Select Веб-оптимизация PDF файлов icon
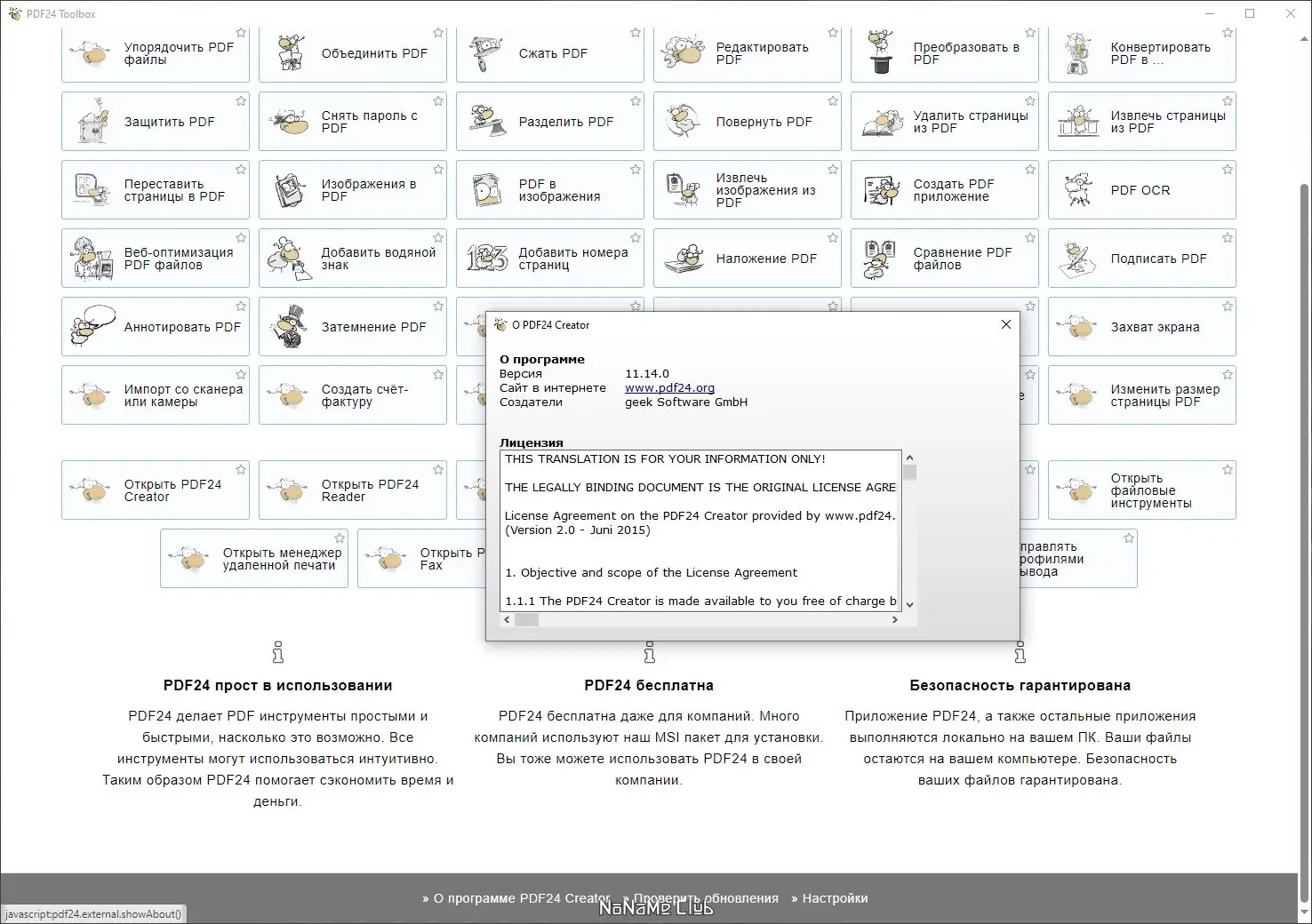Viewport: 1312px width, 924px height. coord(92,259)
